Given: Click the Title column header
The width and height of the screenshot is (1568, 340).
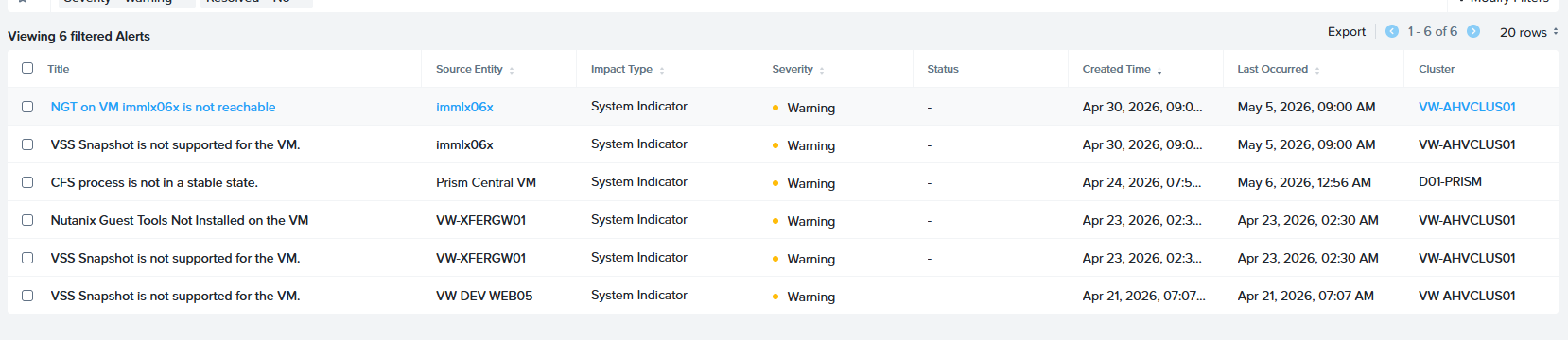Looking at the screenshot, I should pyautogui.click(x=59, y=69).
